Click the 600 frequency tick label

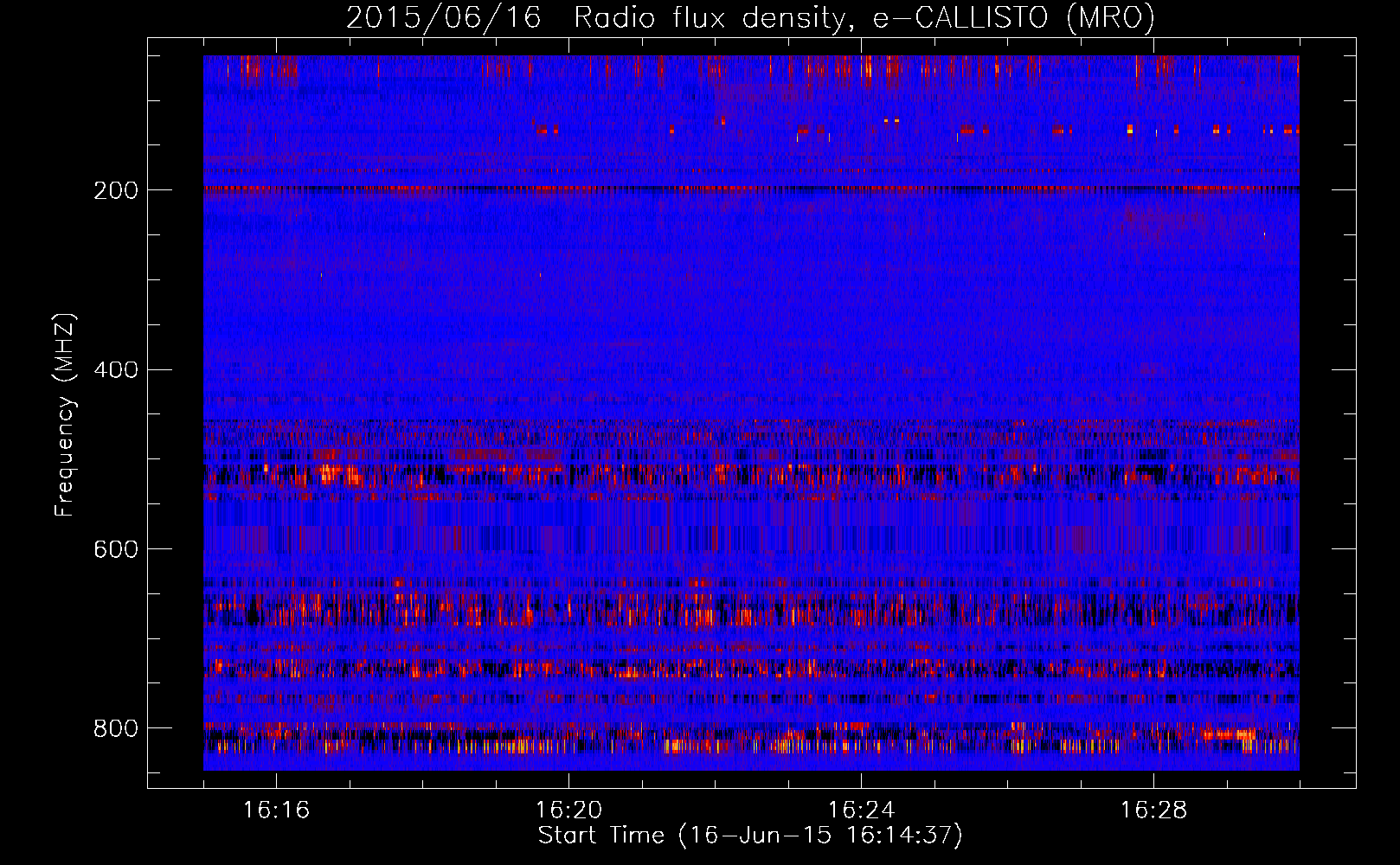[x=116, y=550]
